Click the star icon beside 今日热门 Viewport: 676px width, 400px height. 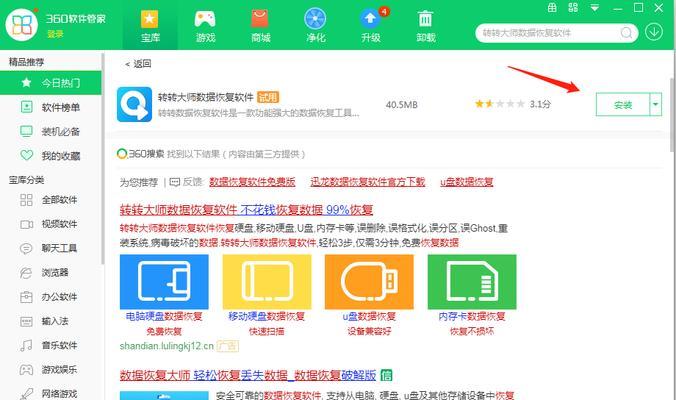click(26, 82)
